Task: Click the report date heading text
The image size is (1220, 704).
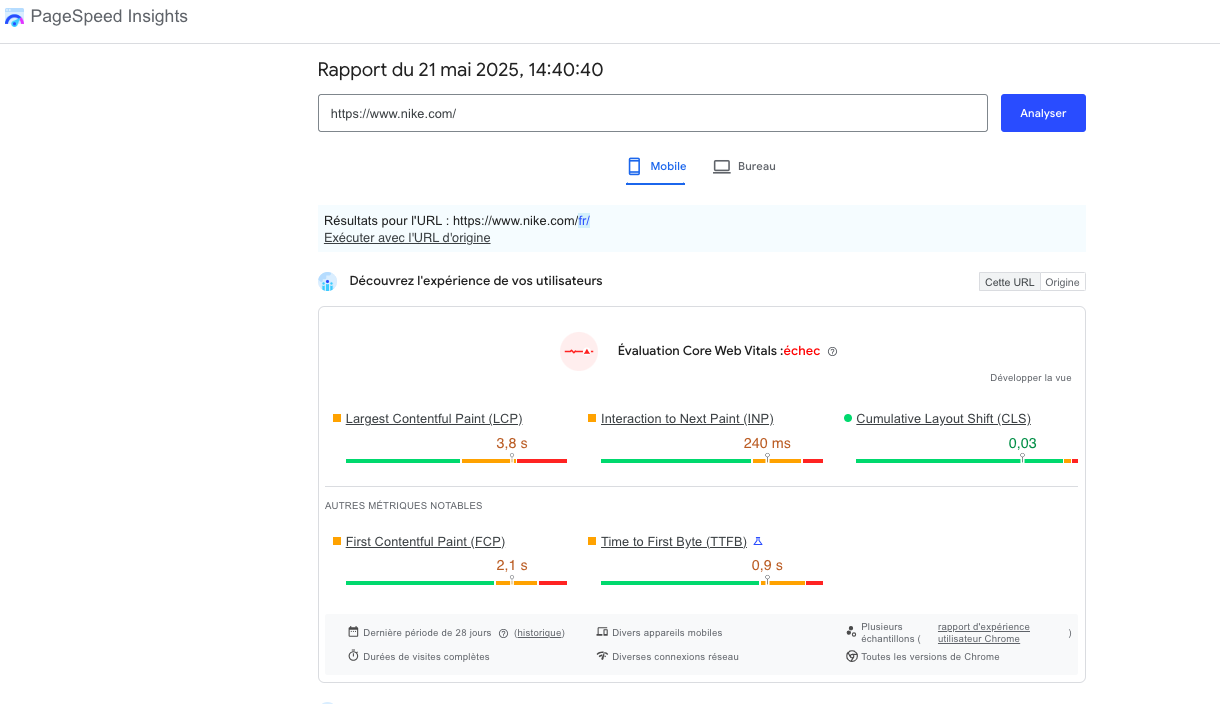Action: pos(460,70)
